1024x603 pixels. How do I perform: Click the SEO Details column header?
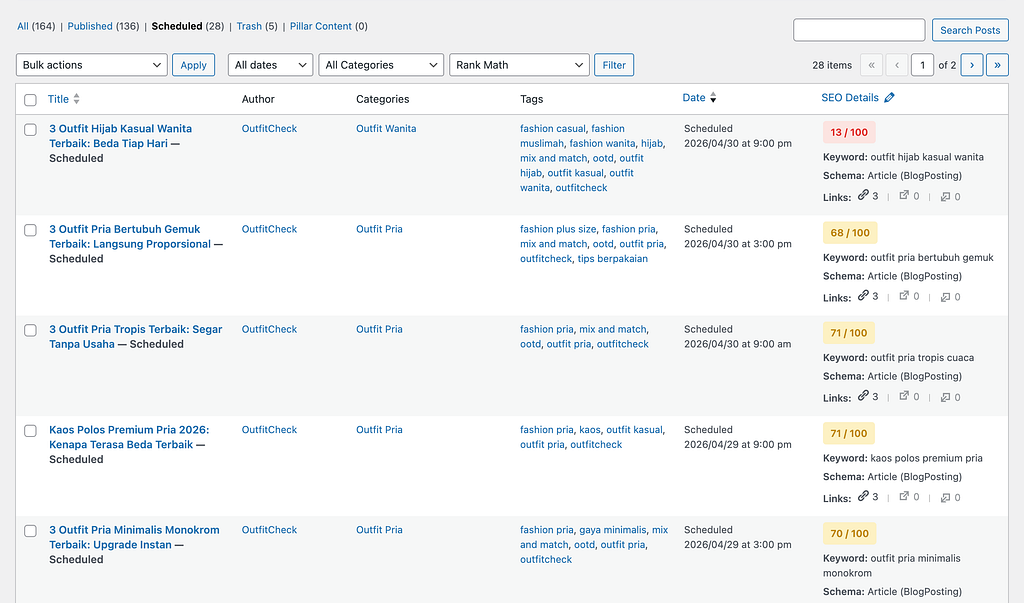850,97
